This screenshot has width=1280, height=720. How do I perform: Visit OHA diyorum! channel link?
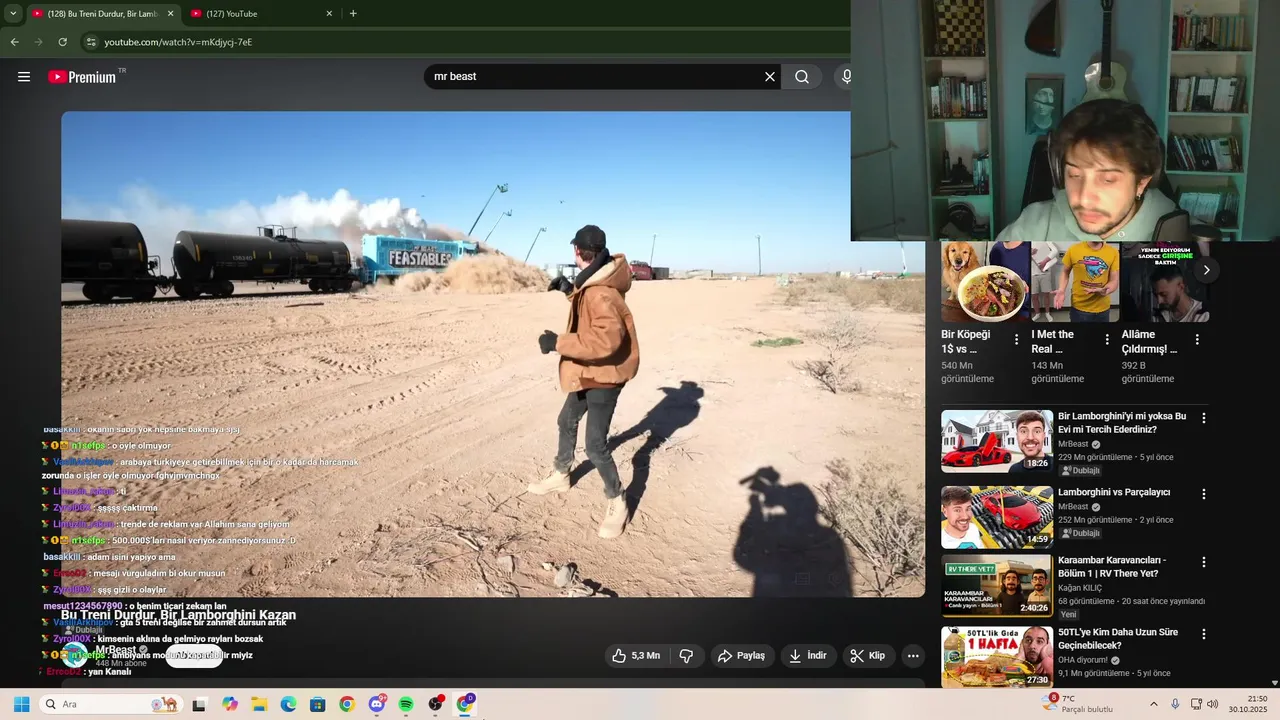pyautogui.click(x=1083, y=660)
